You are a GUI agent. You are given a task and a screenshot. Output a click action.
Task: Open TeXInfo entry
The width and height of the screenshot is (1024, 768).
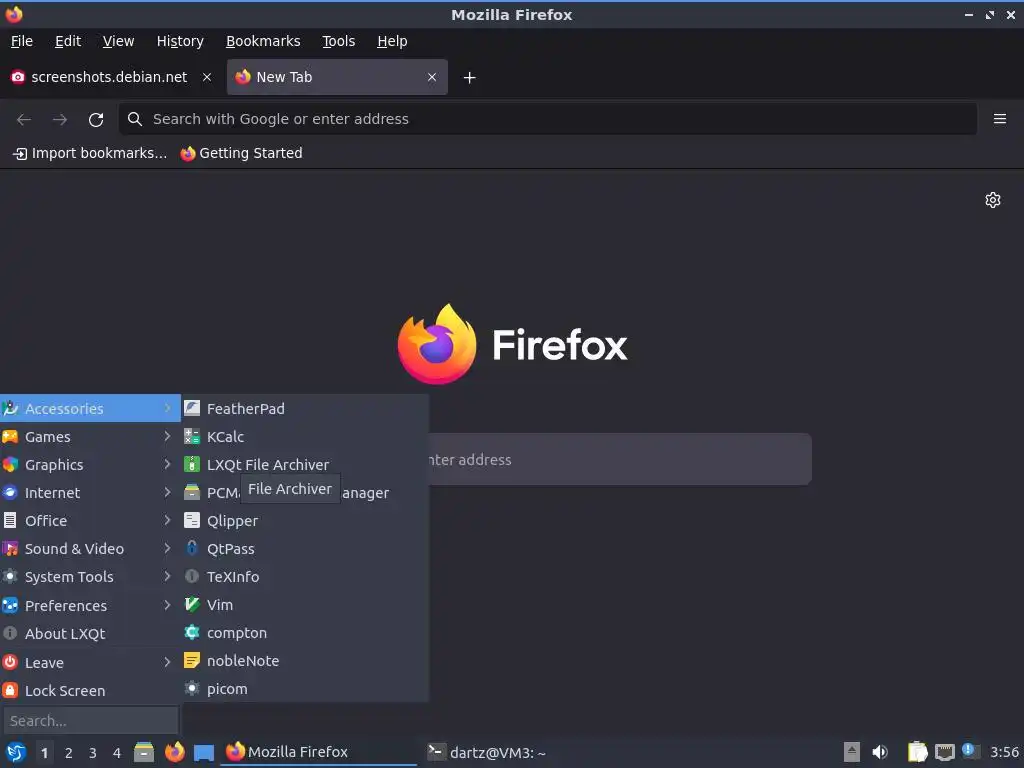click(305, 577)
